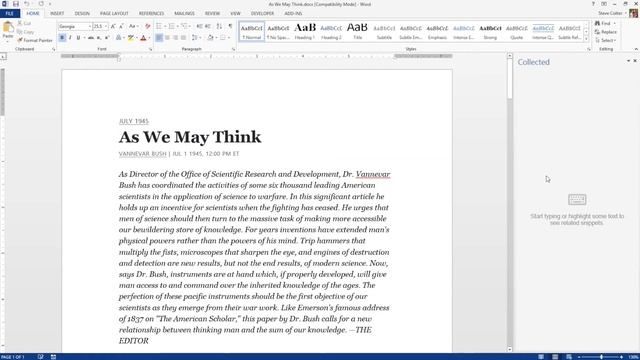
Task: Open Word Help question mark
Action: pyautogui.click(x=593, y=4)
